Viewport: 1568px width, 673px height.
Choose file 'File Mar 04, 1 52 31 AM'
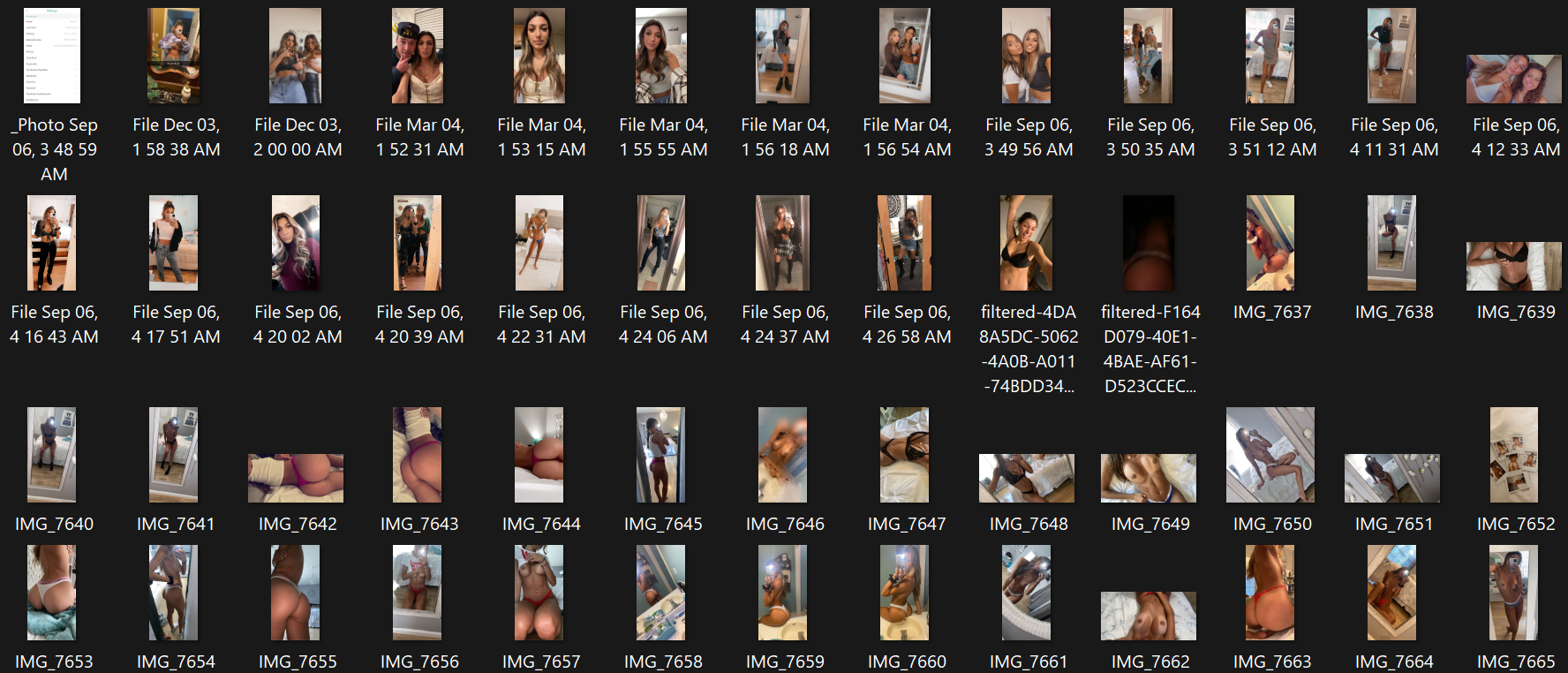pos(418,56)
